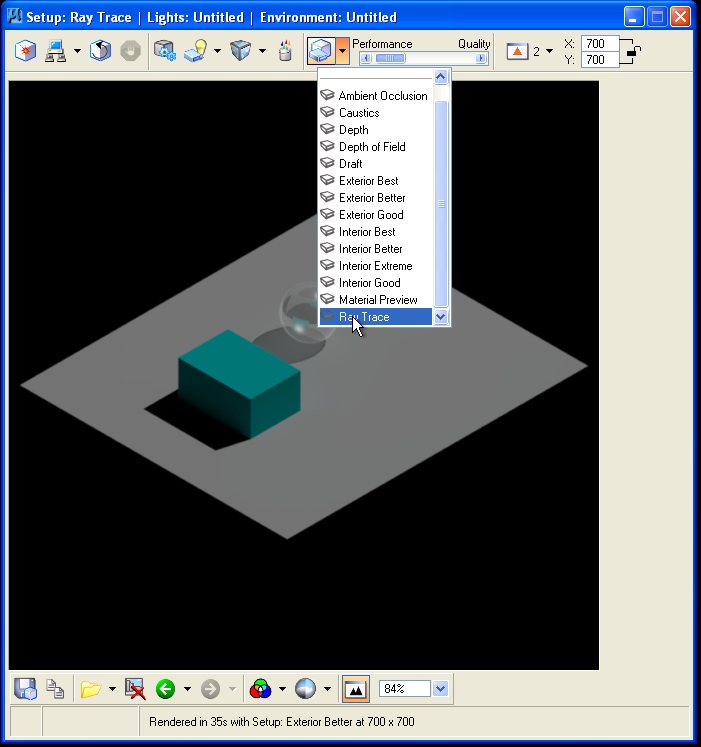The image size is (701, 747).
Task: Click the setup list scrollbar thumb
Action: [x=441, y=204]
